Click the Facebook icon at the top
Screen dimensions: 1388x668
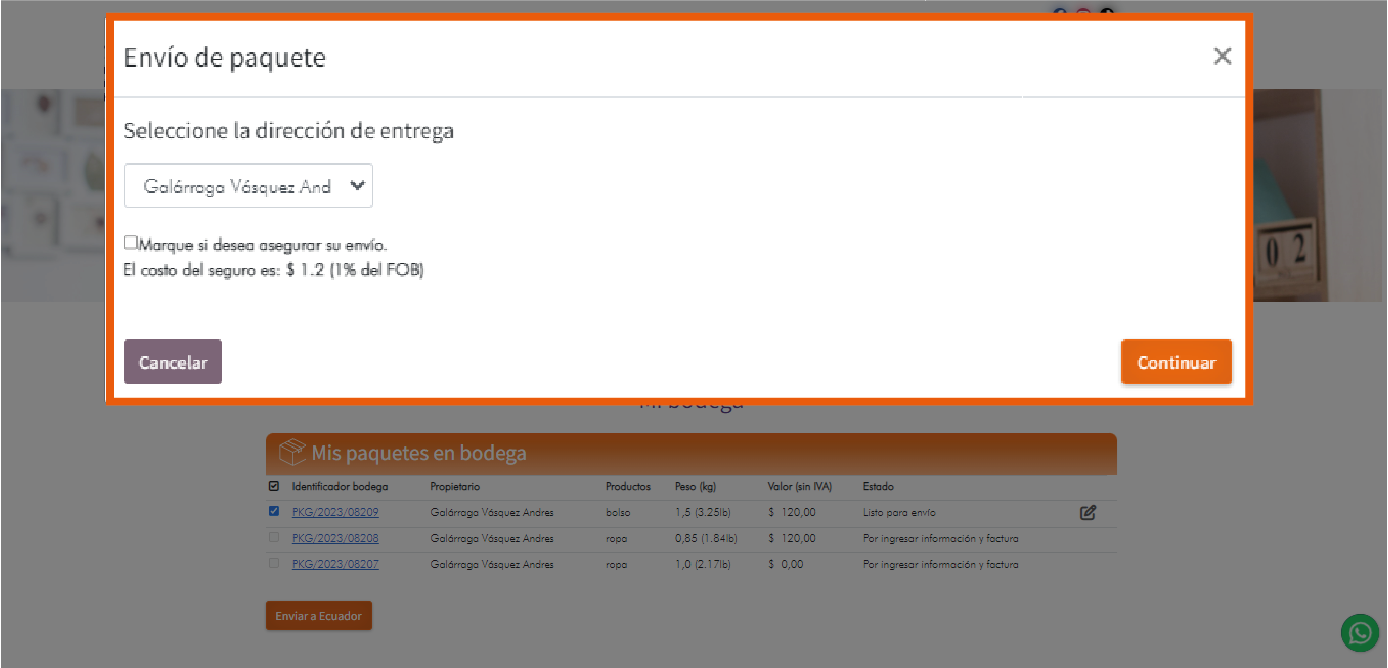pos(1061,13)
